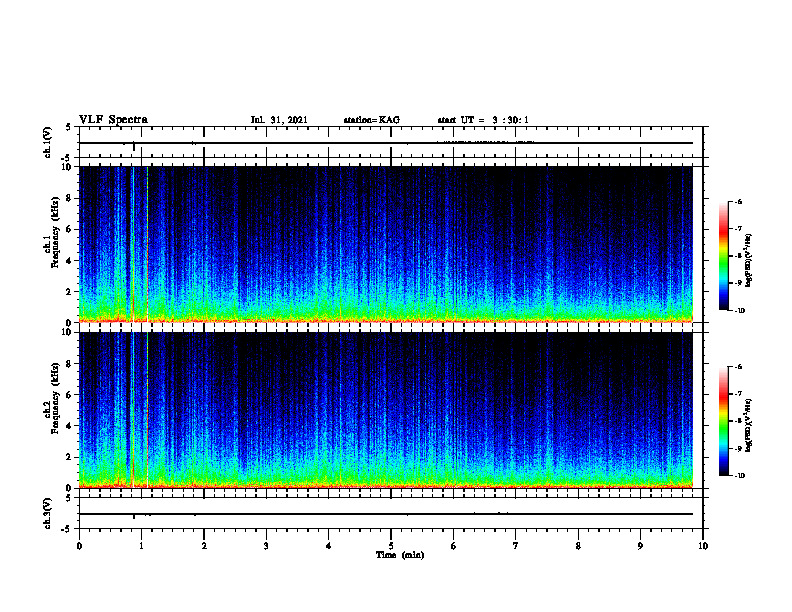
Task: Click the time axis tick label "10" below the ch.3 panel
Action: click(703, 546)
